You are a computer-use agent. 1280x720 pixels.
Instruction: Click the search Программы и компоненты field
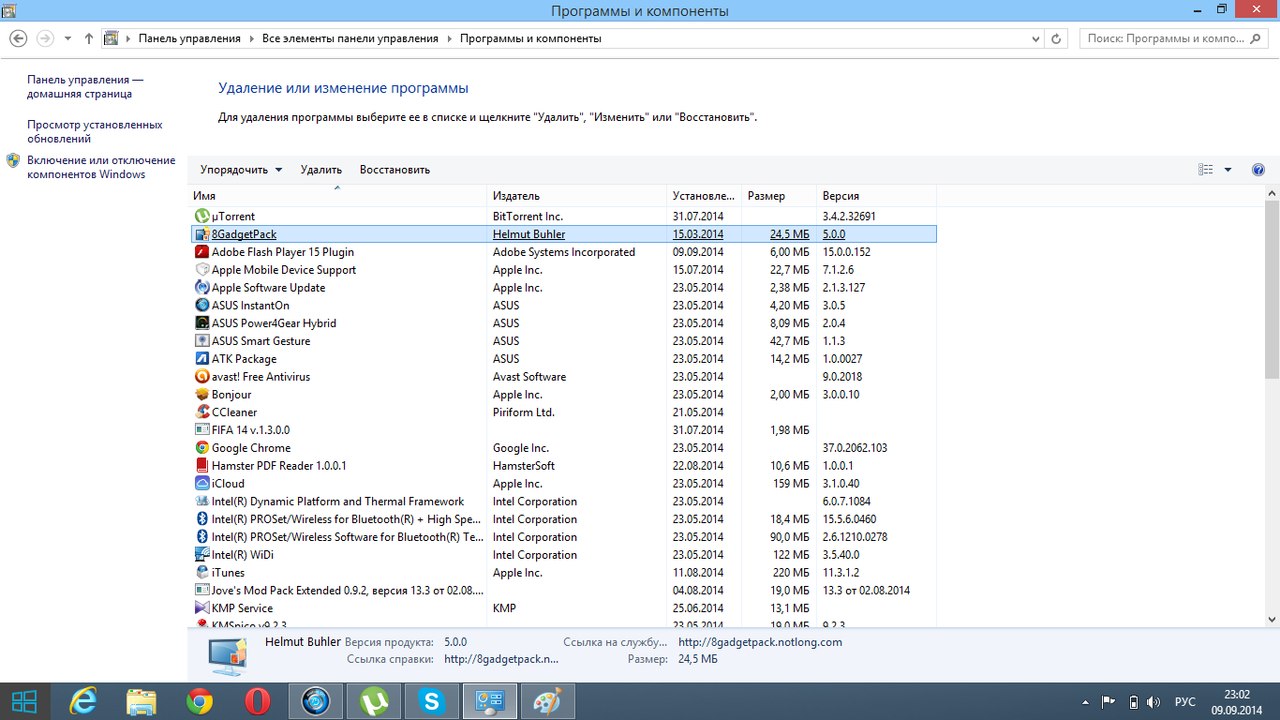(x=1175, y=39)
